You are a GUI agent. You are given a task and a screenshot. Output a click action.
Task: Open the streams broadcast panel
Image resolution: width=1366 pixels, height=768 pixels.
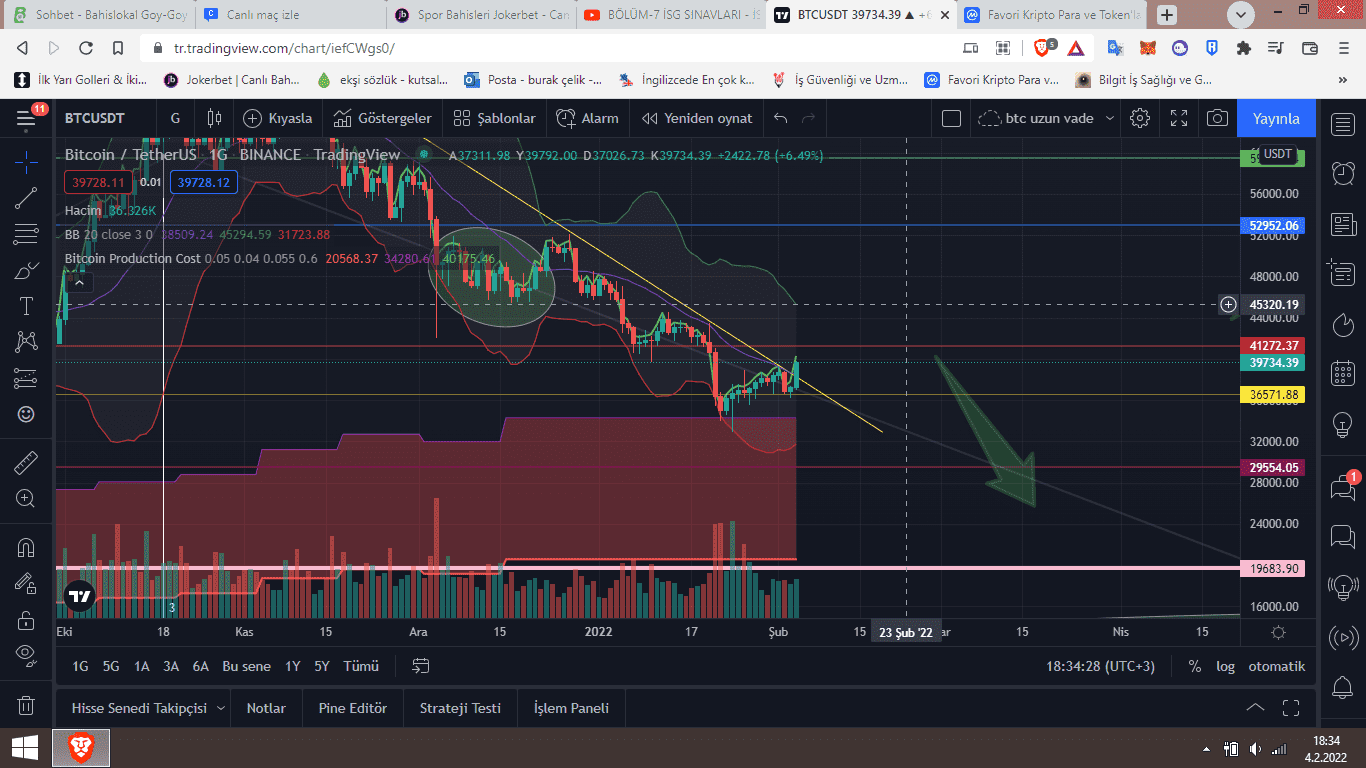(x=1343, y=637)
